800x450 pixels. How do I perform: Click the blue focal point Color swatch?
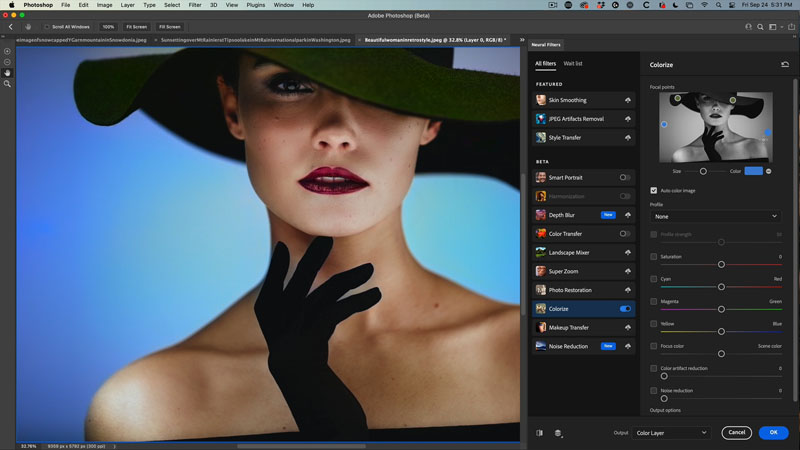point(753,171)
